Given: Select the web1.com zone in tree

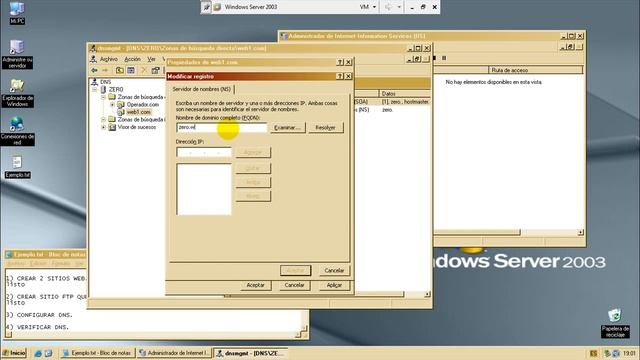Looking at the screenshot, I should (138, 112).
